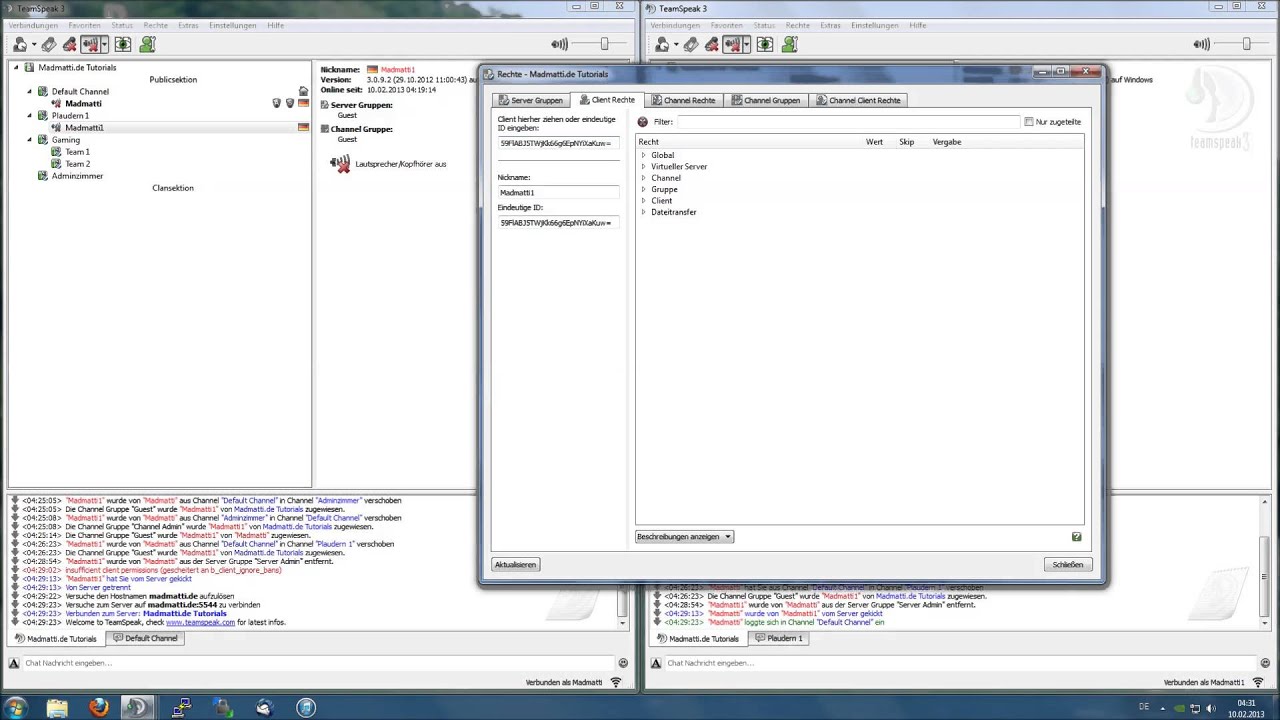Switch to Plaudern 1 chat tab in right window
Screen dimensions: 1280x720
(779, 638)
